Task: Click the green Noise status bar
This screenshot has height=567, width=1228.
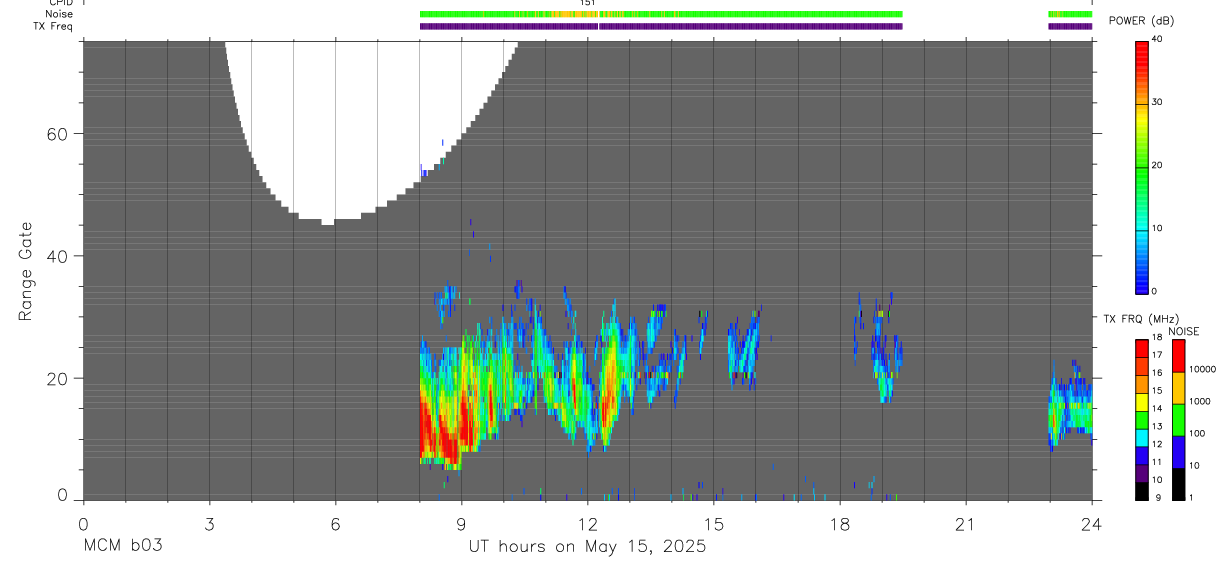Action: coord(660,14)
